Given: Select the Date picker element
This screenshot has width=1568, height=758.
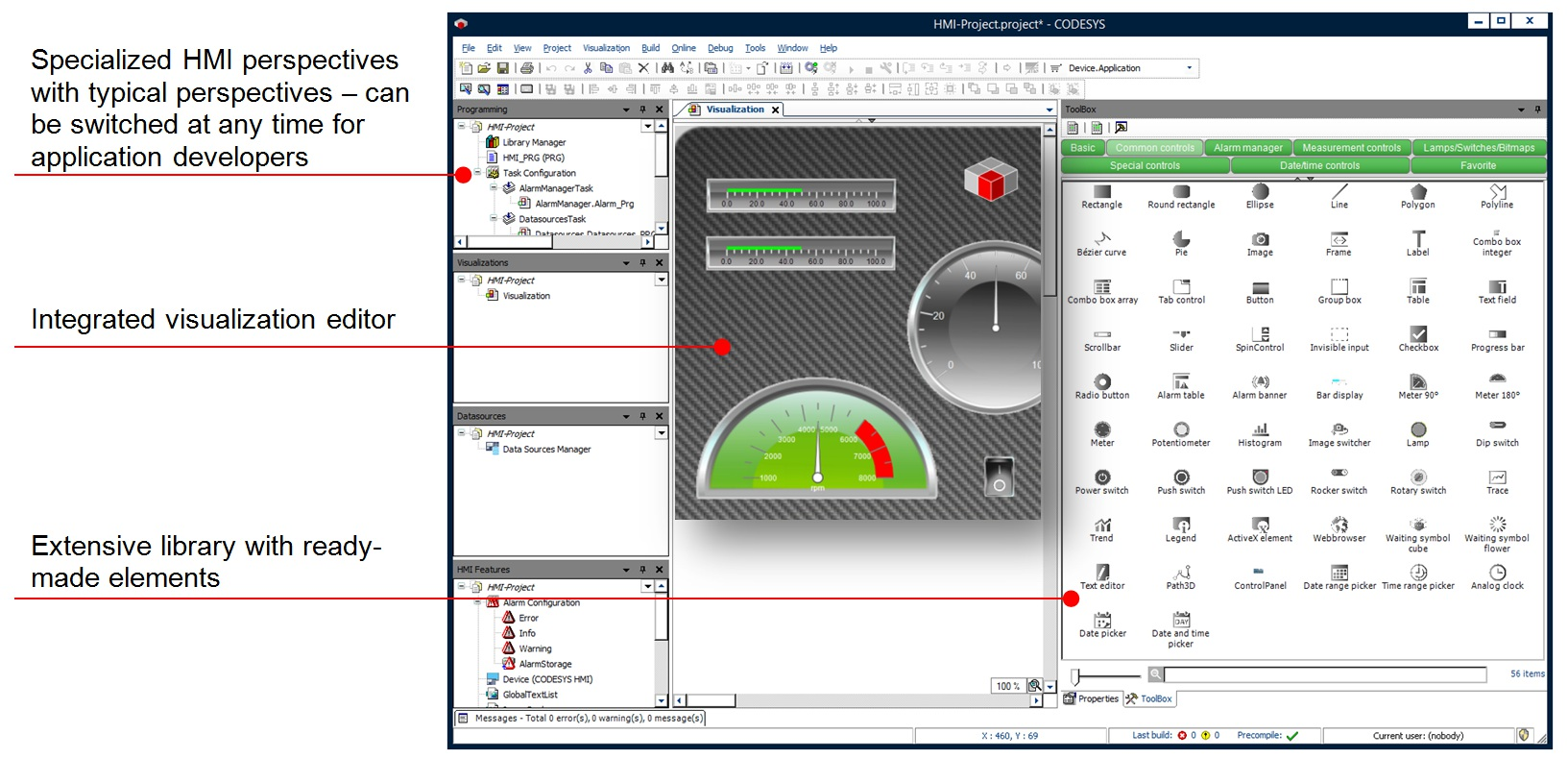Looking at the screenshot, I should [x=1102, y=624].
